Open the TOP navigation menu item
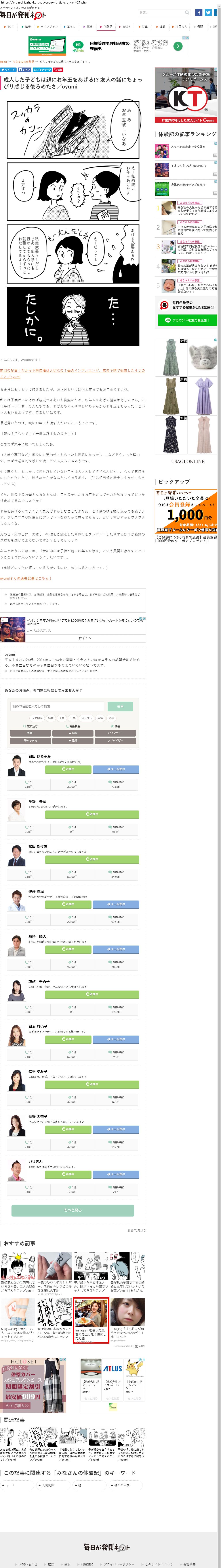The image size is (221, 1568). point(9,27)
